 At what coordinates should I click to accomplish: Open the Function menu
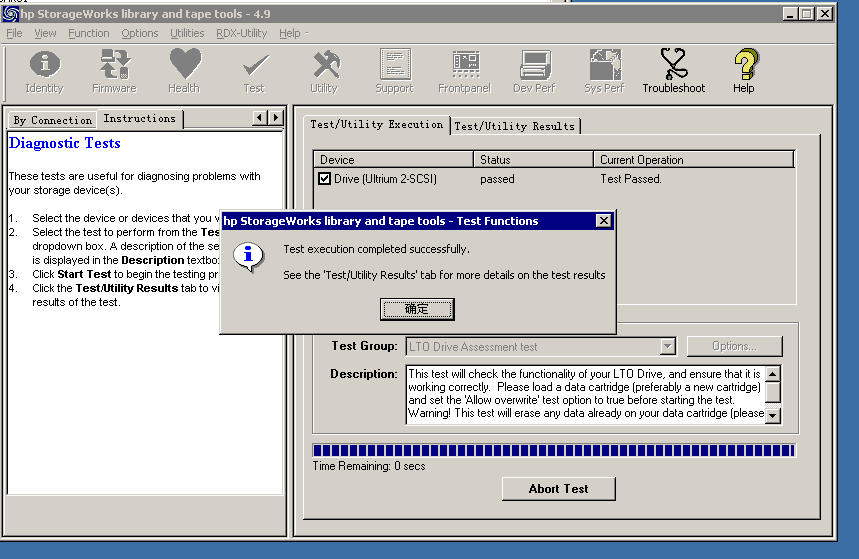point(89,33)
